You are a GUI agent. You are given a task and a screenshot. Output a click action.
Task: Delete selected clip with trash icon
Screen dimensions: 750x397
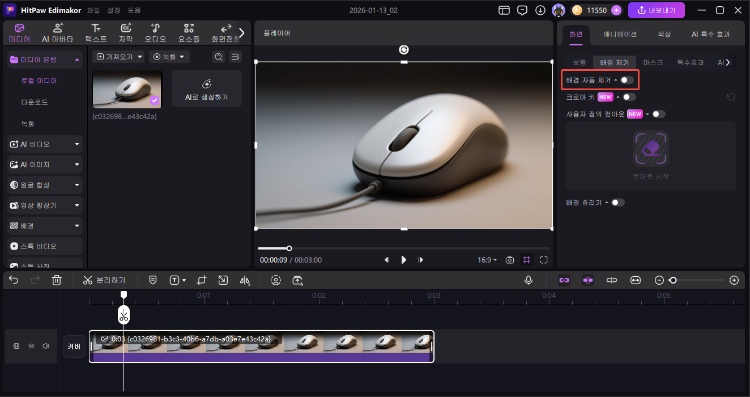pyautogui.click(x=56, y=280)
